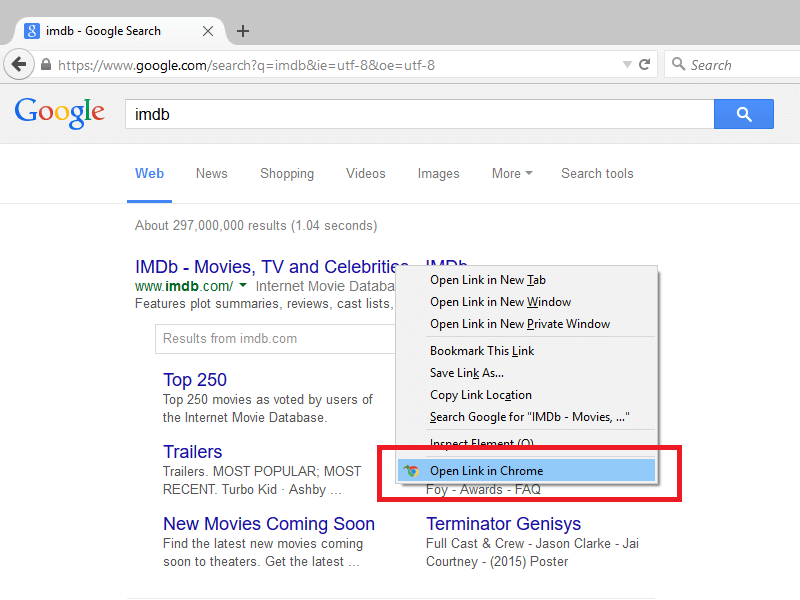Click the magnifier icon in Firefox search box
The width and height of the screenshot is (800, 600).
[x=678, y=64]
